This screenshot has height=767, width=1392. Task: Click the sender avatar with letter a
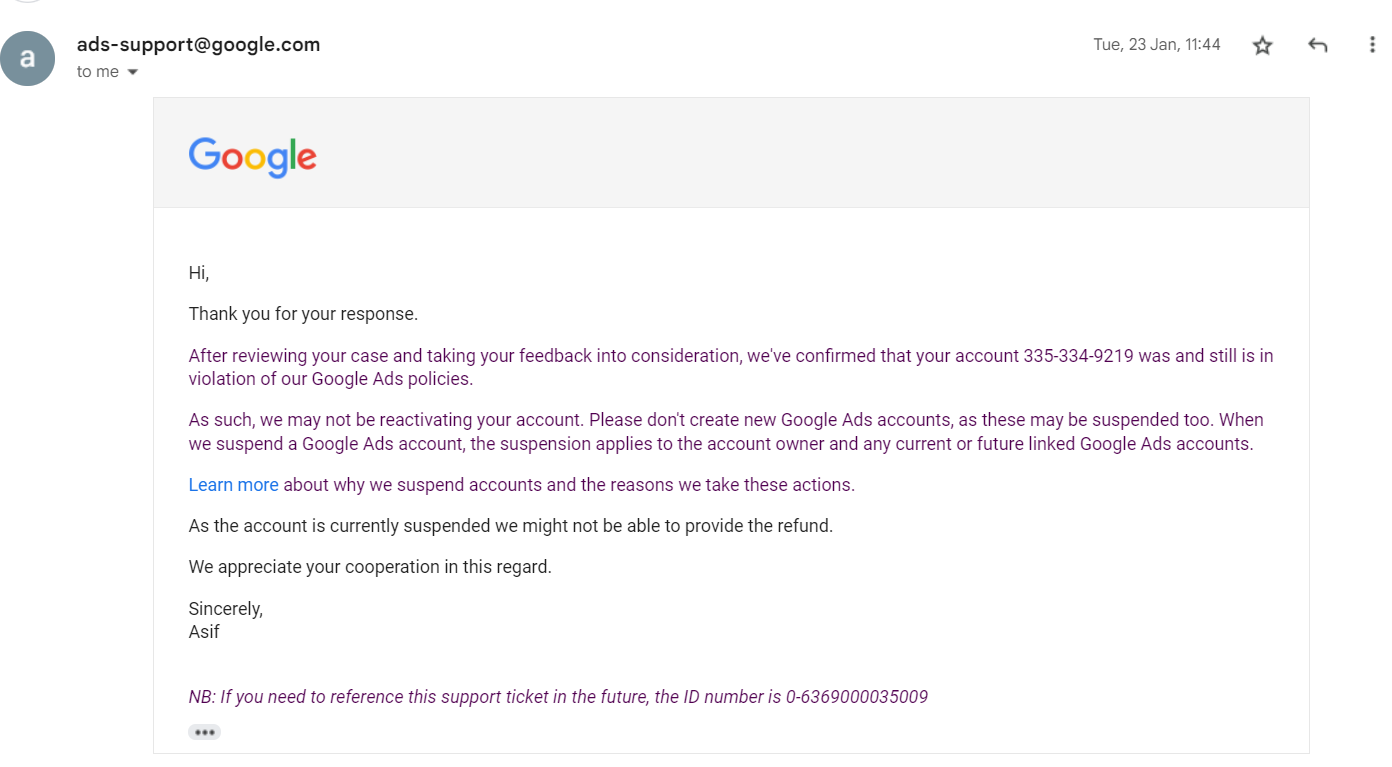[x=28, y=58]
